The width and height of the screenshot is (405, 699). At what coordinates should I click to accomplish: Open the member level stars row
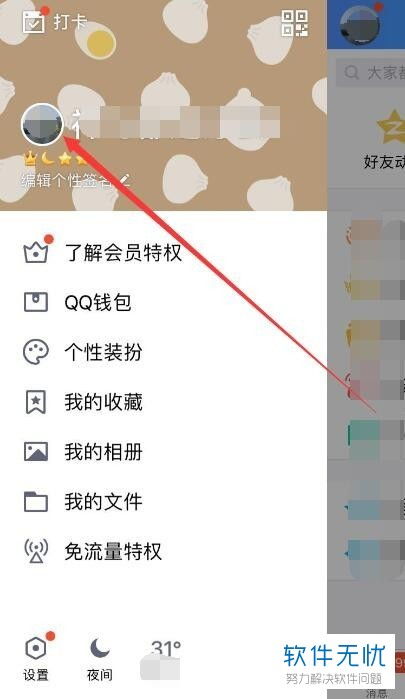[x=54, y=157]
